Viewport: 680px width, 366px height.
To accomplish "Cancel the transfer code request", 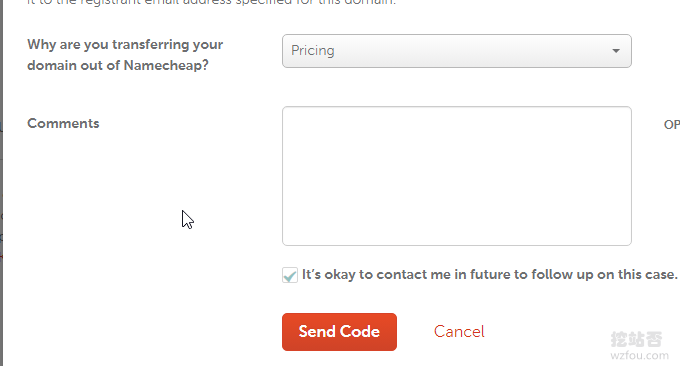I will pos(459,332).
